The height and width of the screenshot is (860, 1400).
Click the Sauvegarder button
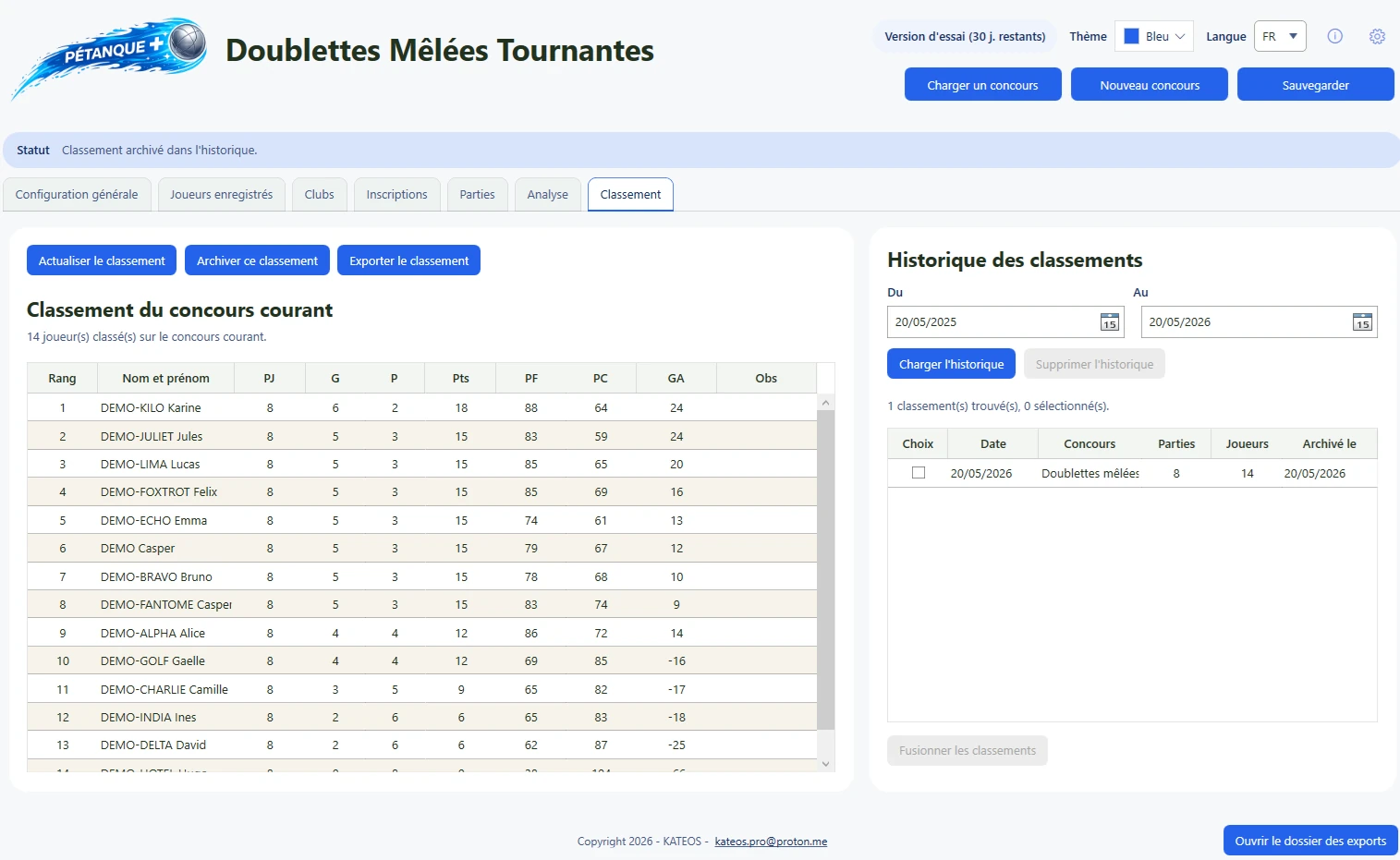pyautogui.click(x=1316, y=84)
